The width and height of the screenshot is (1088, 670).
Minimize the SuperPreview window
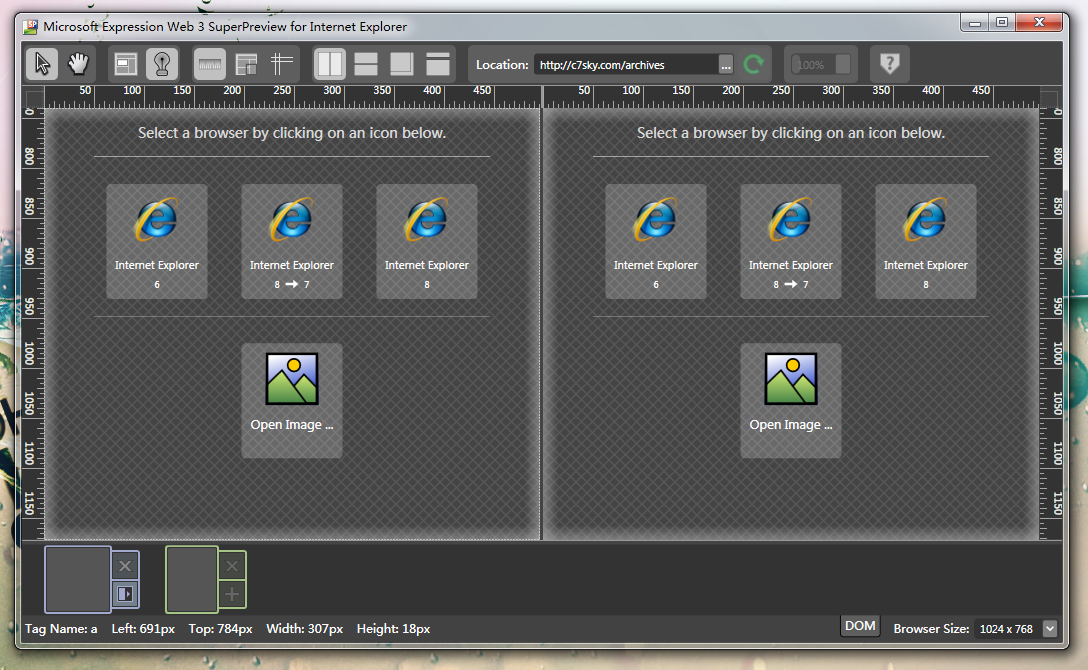[x=975, y=22]
